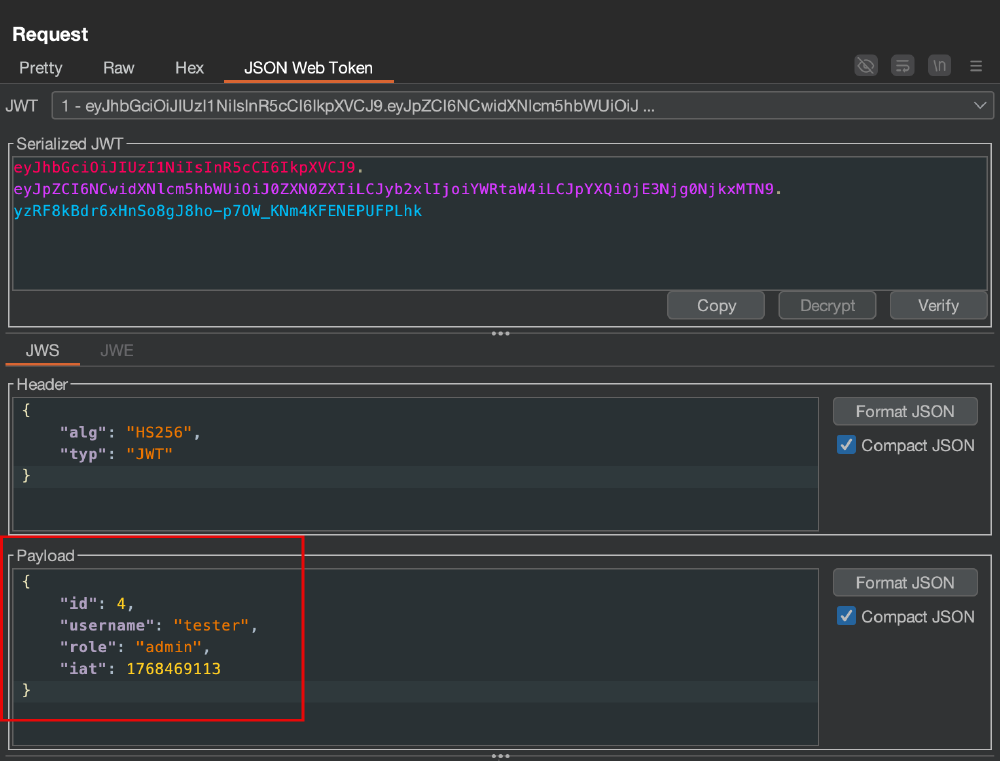Uncheck Compact JSON for the Header
1000x761 pixels.
tap(846, 445)
